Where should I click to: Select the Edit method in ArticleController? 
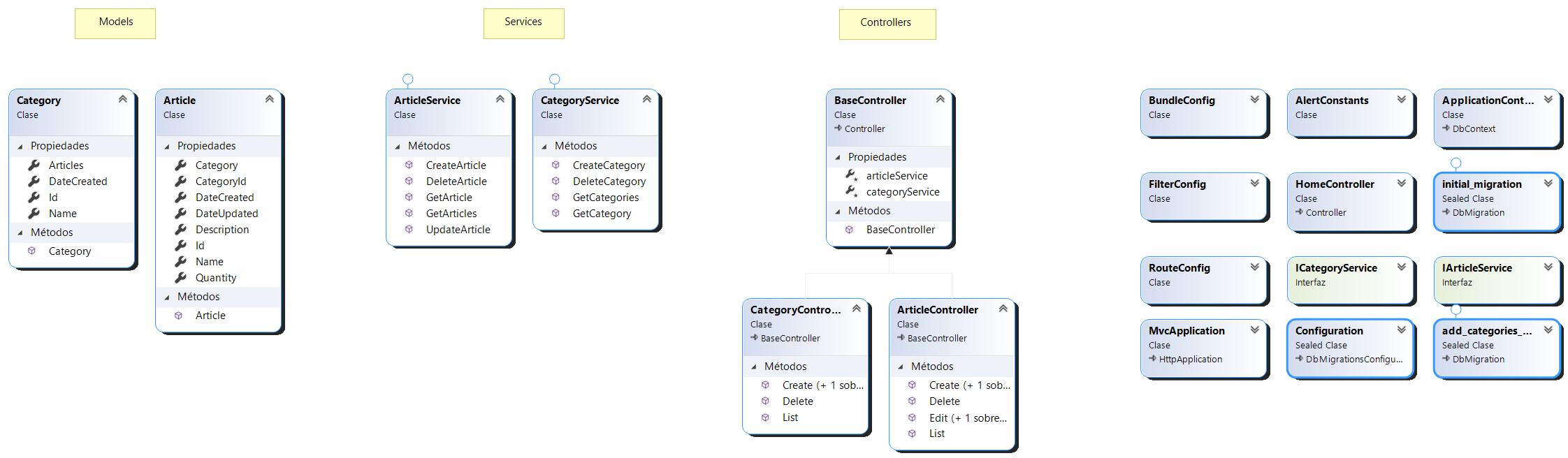tap(968, 418)
